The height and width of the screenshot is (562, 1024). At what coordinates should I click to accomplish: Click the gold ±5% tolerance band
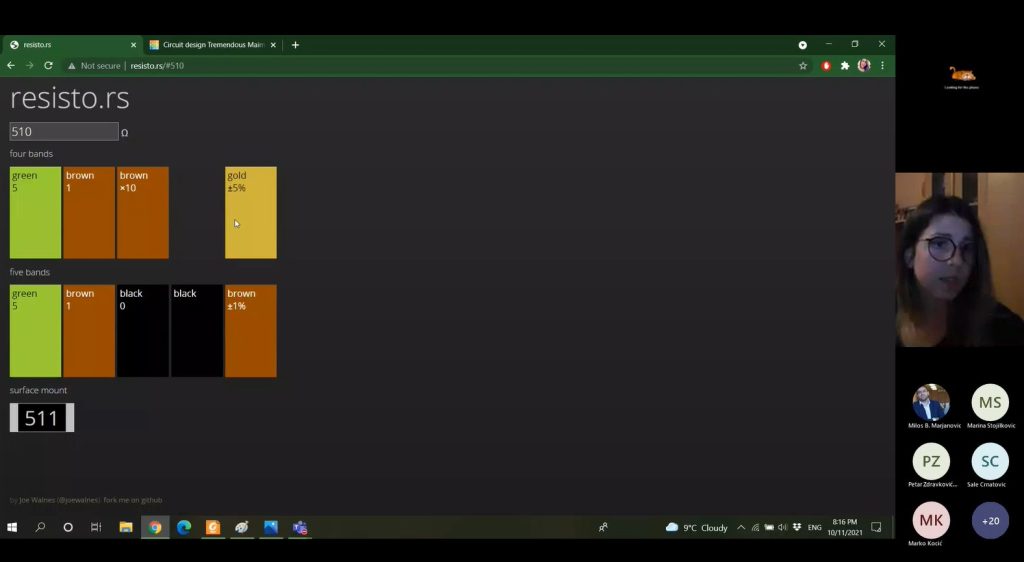250,213
